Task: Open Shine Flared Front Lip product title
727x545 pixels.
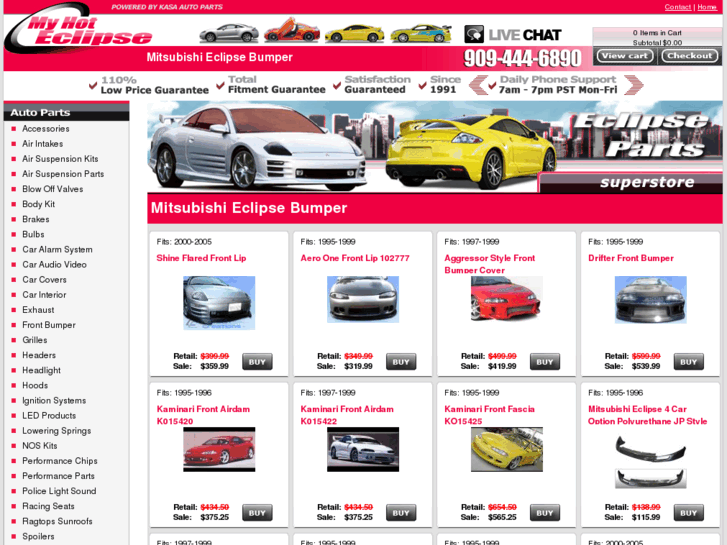Action: click(201, 258)
